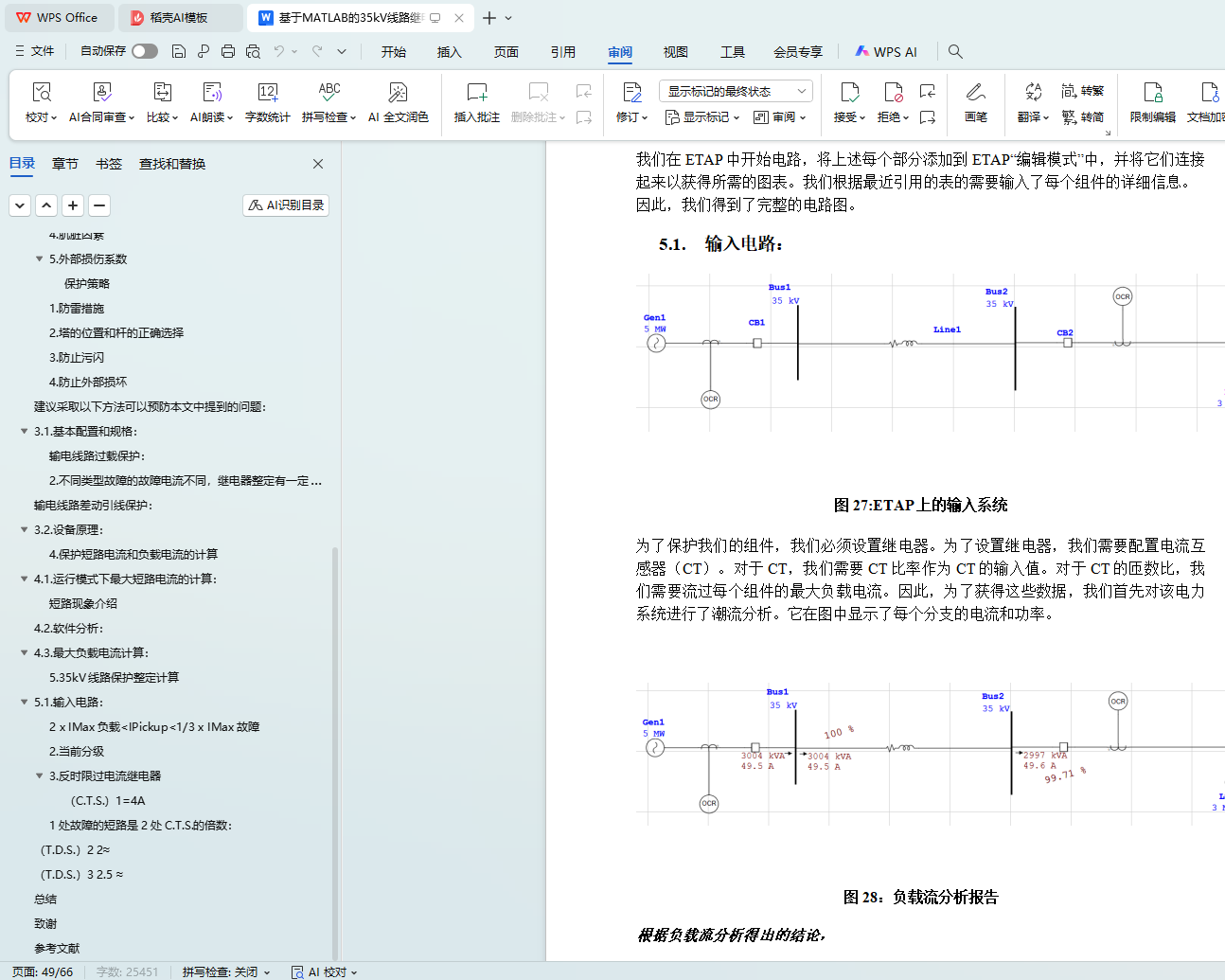Switch to 书签 navigation pane tab

click(x=109, y=164)
